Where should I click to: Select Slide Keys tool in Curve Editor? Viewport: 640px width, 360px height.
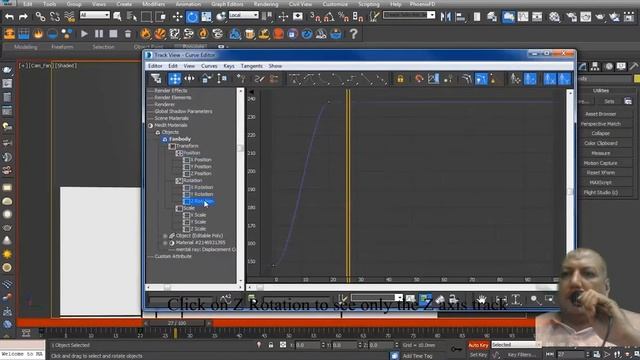[x=190, y=78]
